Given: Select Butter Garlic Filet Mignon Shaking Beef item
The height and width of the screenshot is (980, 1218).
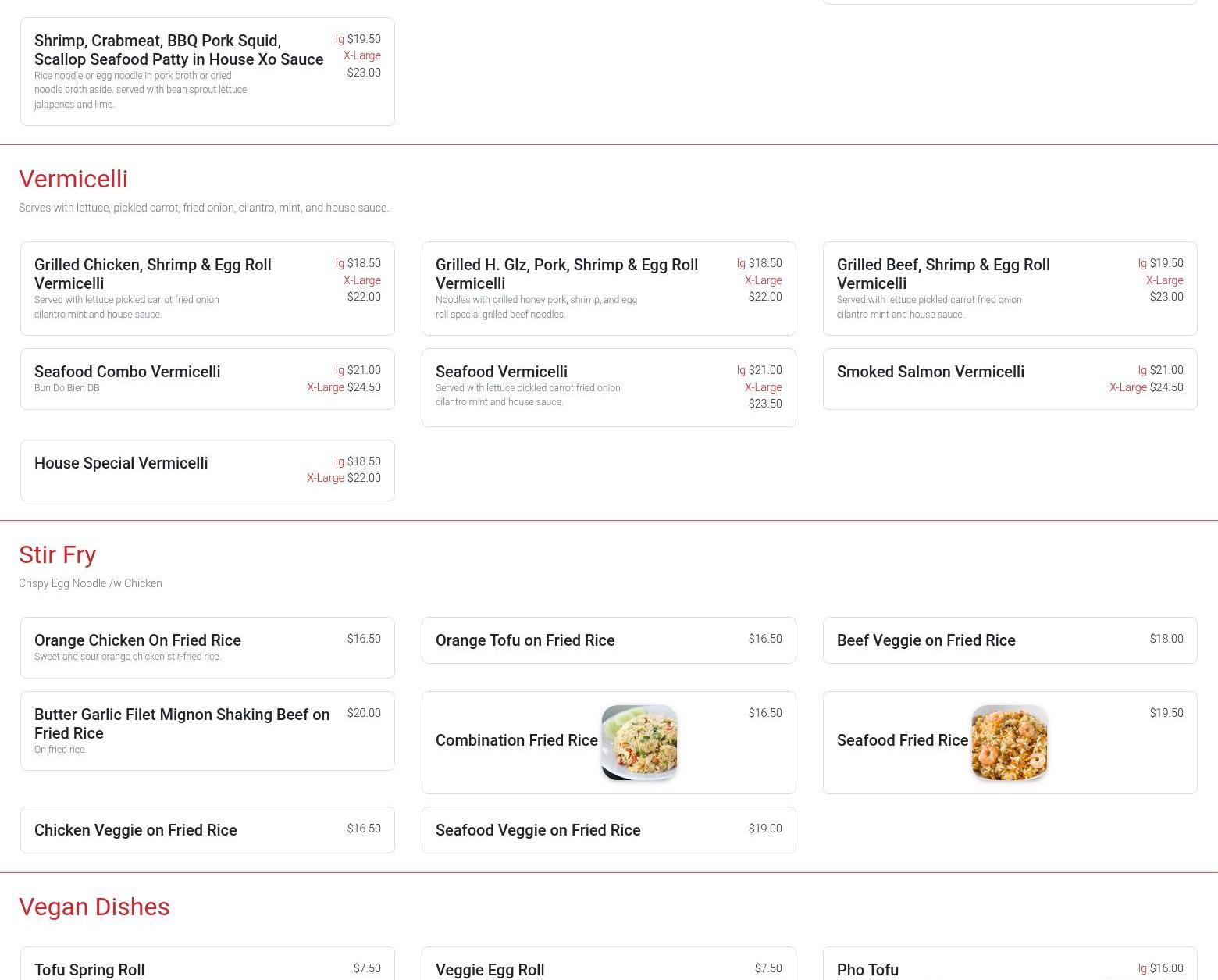Looking at the screenshot, I should click(x=208, y=731).
